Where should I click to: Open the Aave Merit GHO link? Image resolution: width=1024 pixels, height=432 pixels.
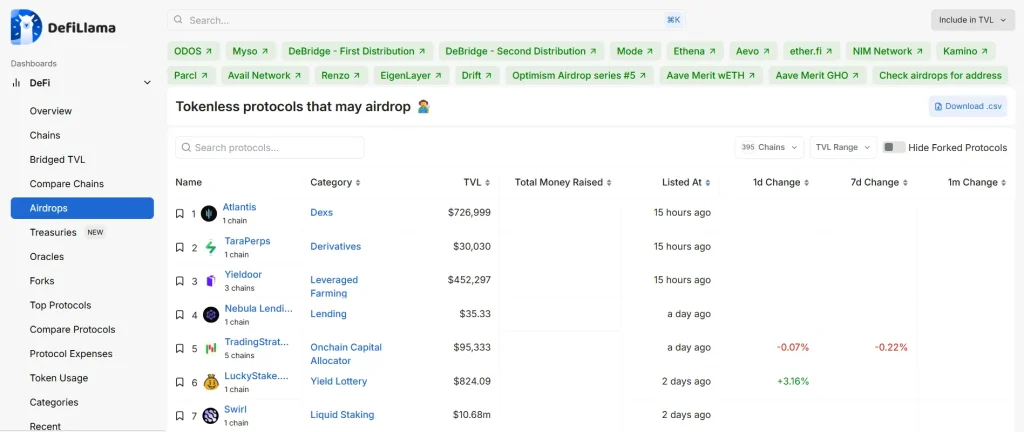pyautogui.click(x=818, y=76)
